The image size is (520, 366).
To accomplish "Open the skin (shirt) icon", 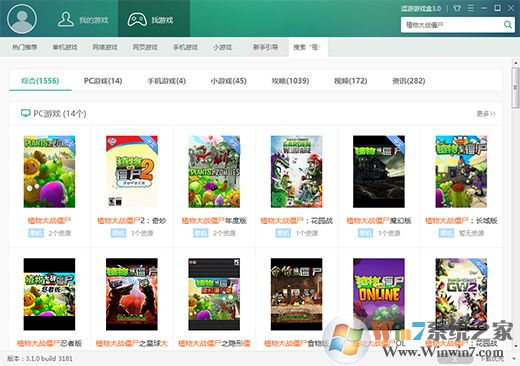I will (457, 8).
